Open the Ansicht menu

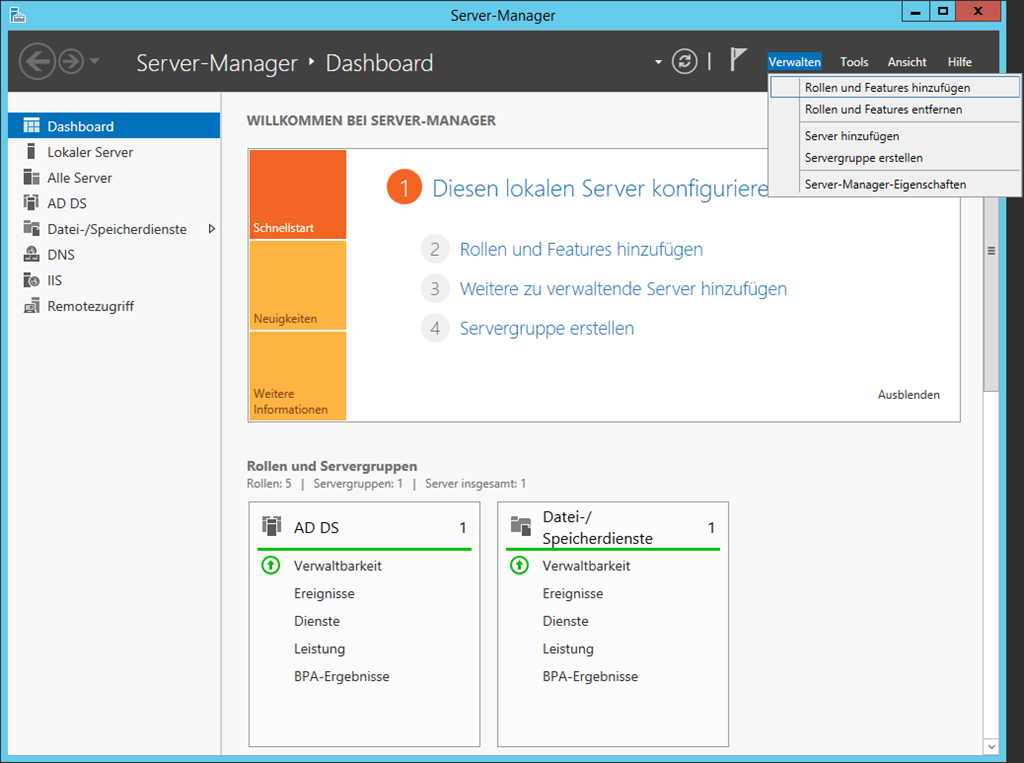click(x=906, y=62)
